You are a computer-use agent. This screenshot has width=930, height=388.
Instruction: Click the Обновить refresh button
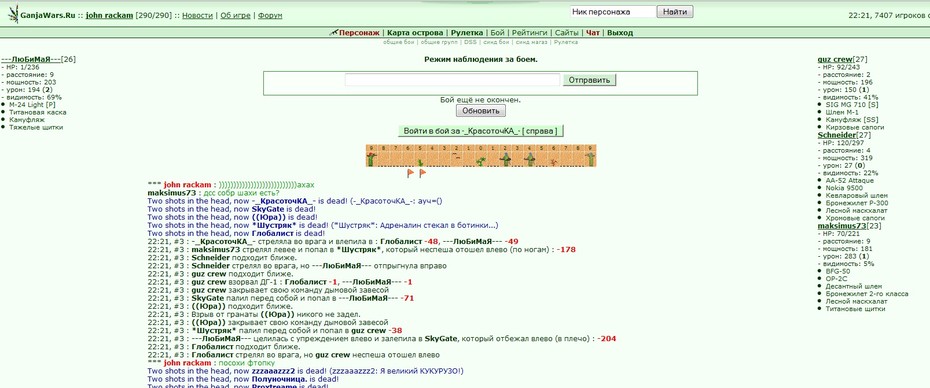[480, 111]
